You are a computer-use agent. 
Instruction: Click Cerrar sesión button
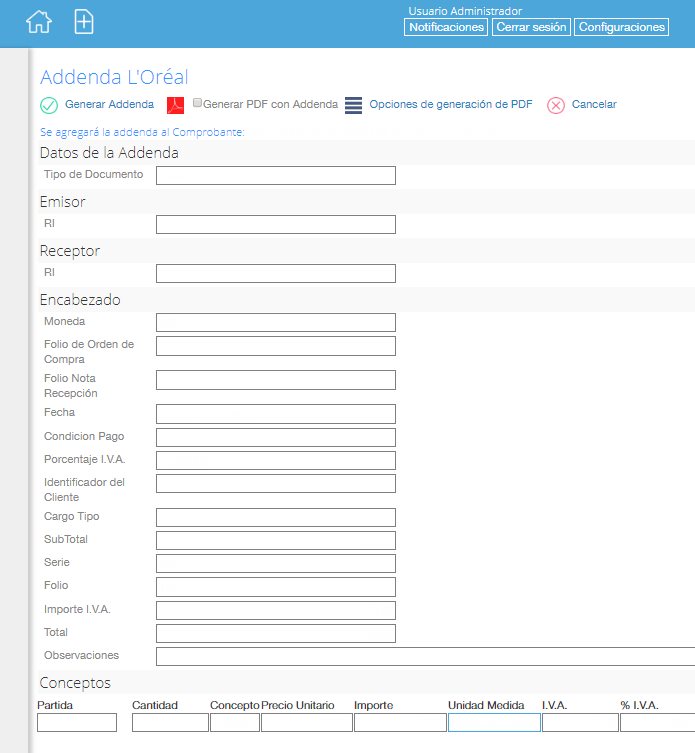coord(531,27)
